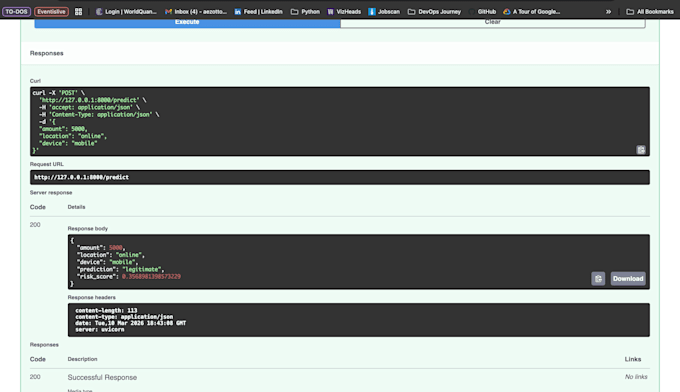Click the Response body label
680x392 pixels.
pyautogui.click(x=88, y=229)
